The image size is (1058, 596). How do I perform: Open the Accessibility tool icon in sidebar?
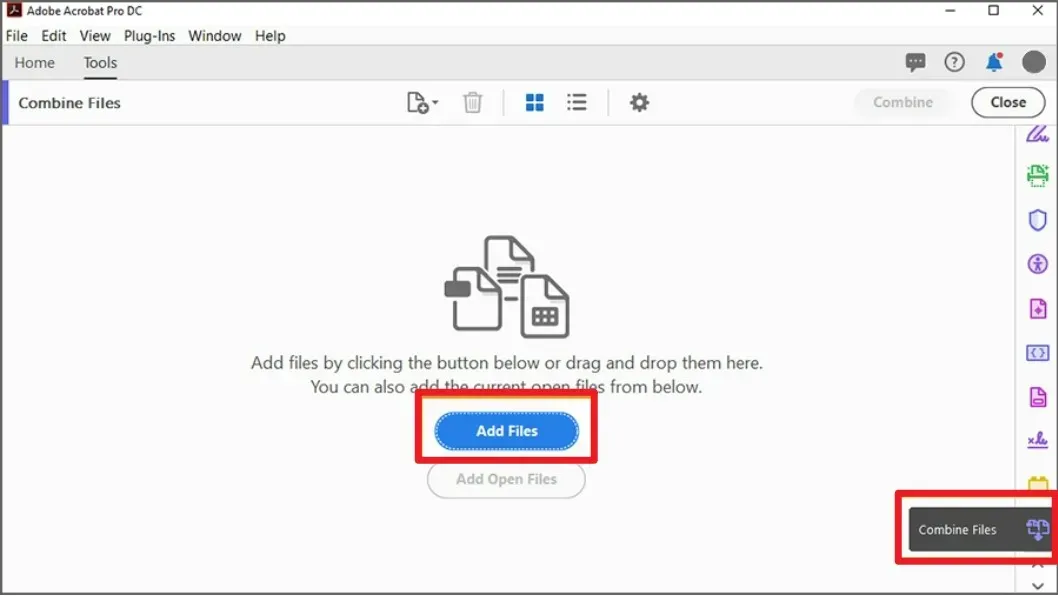pos(1036,264)
